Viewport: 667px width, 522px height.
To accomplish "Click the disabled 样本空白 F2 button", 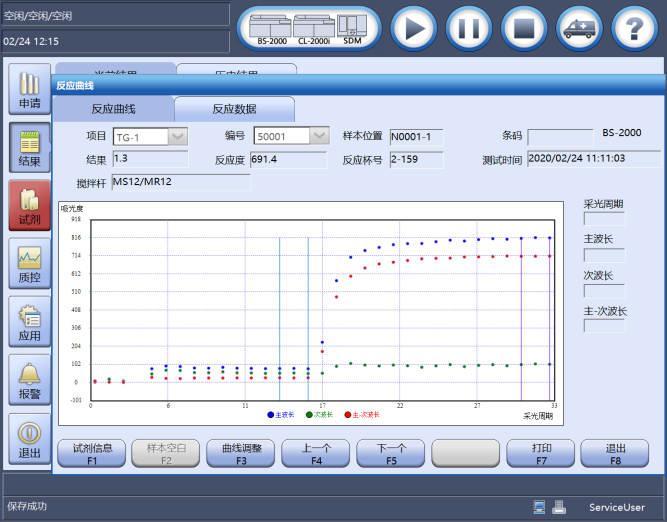I will tap(166, 454).
